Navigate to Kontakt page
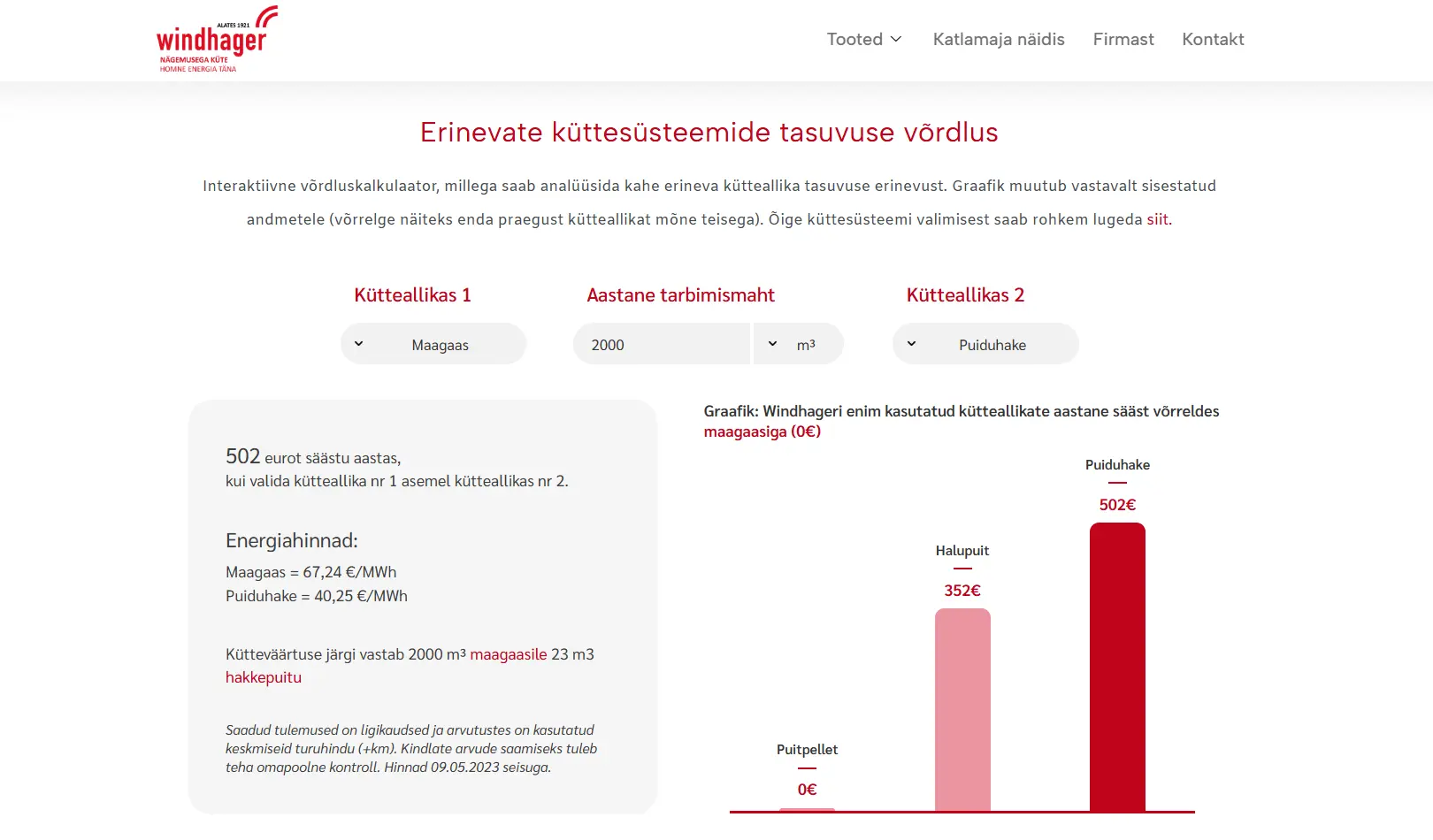The width and height of the screenshot is (1433, 840). pos(1212,40)
